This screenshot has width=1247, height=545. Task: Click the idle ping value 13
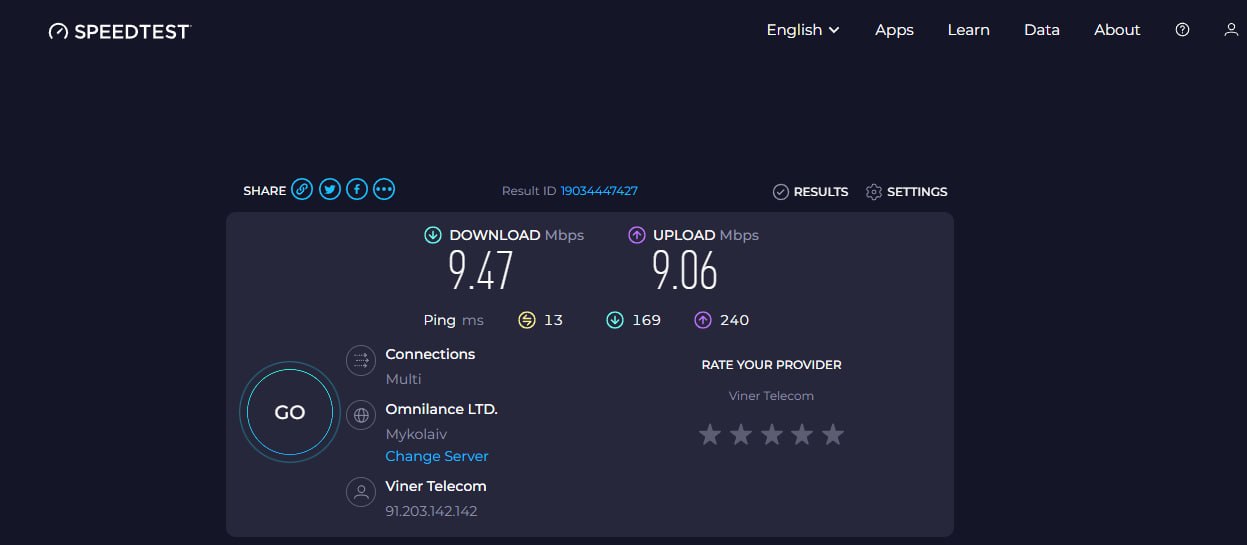click(x=553, y=320)
